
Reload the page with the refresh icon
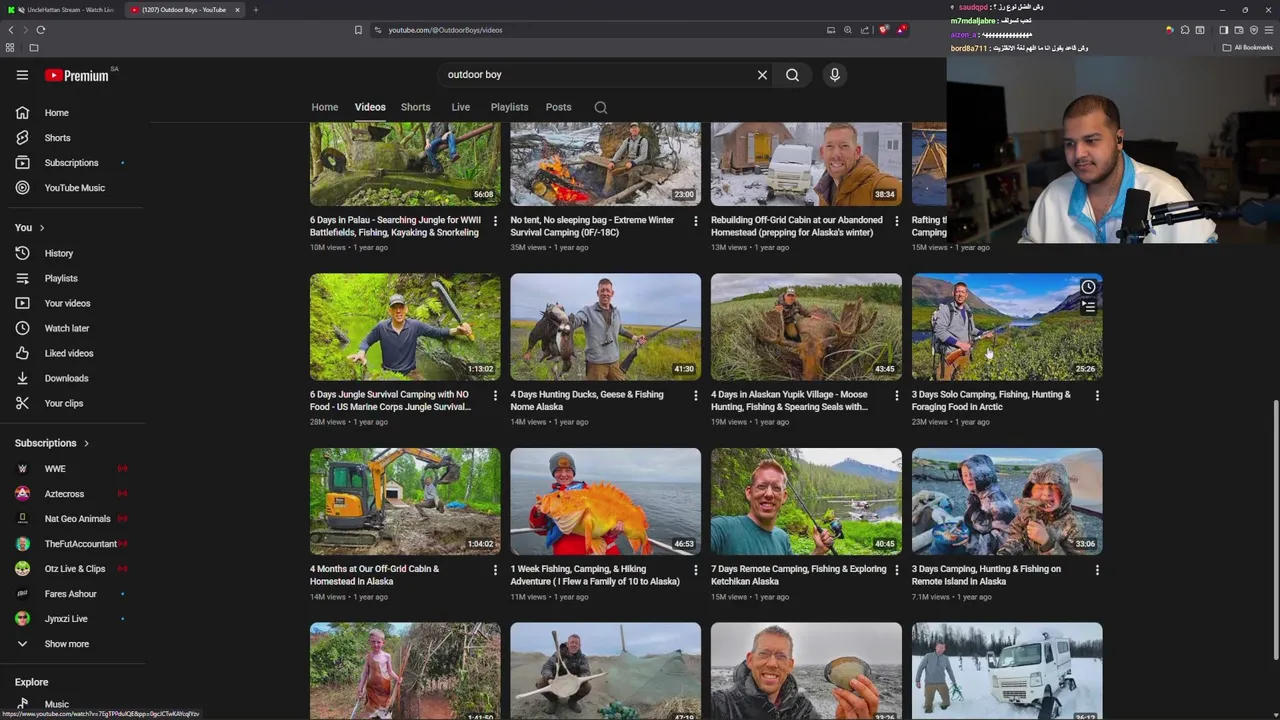[40, 30]
